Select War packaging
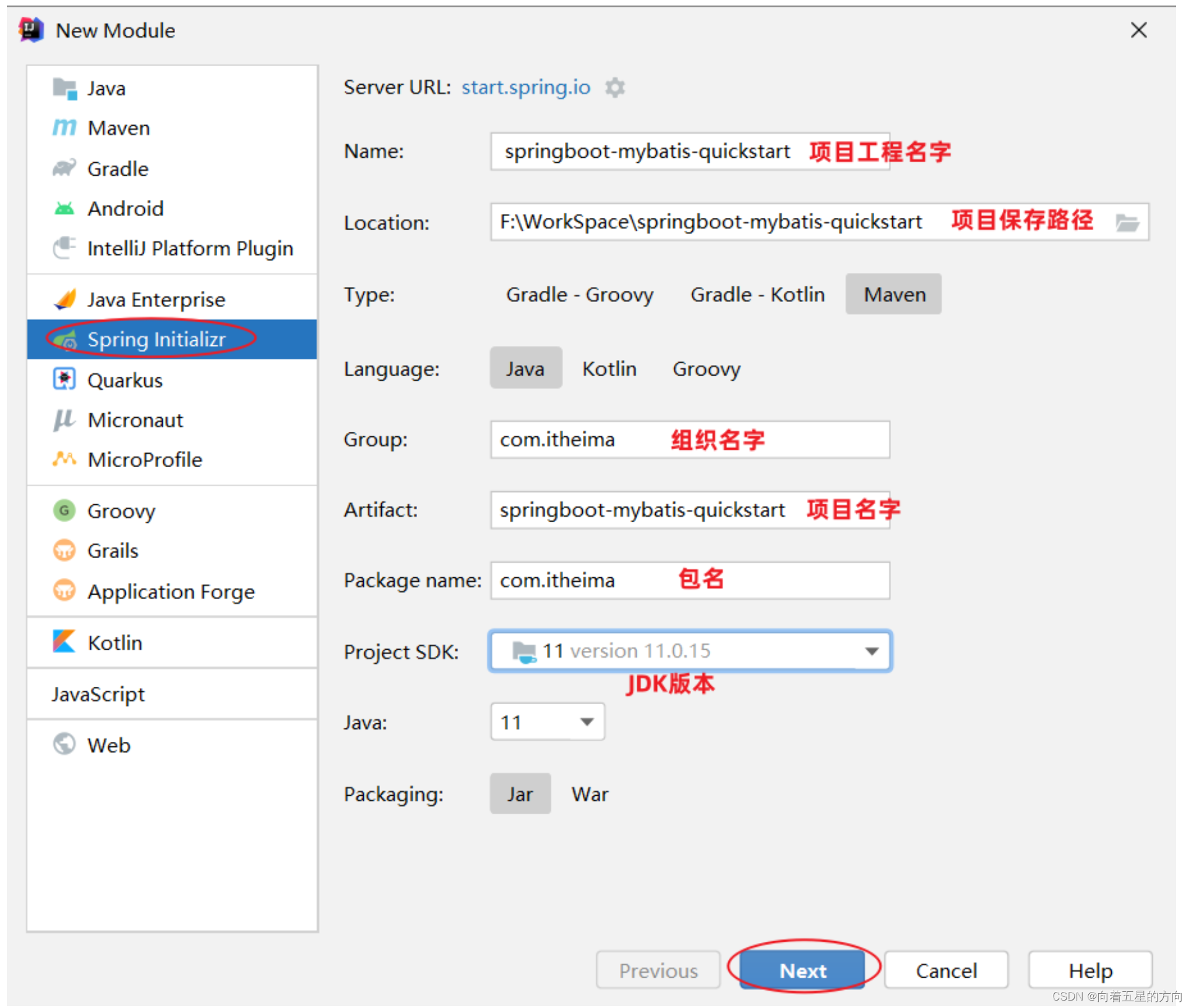The image size is (1191, 1008). 590,794
